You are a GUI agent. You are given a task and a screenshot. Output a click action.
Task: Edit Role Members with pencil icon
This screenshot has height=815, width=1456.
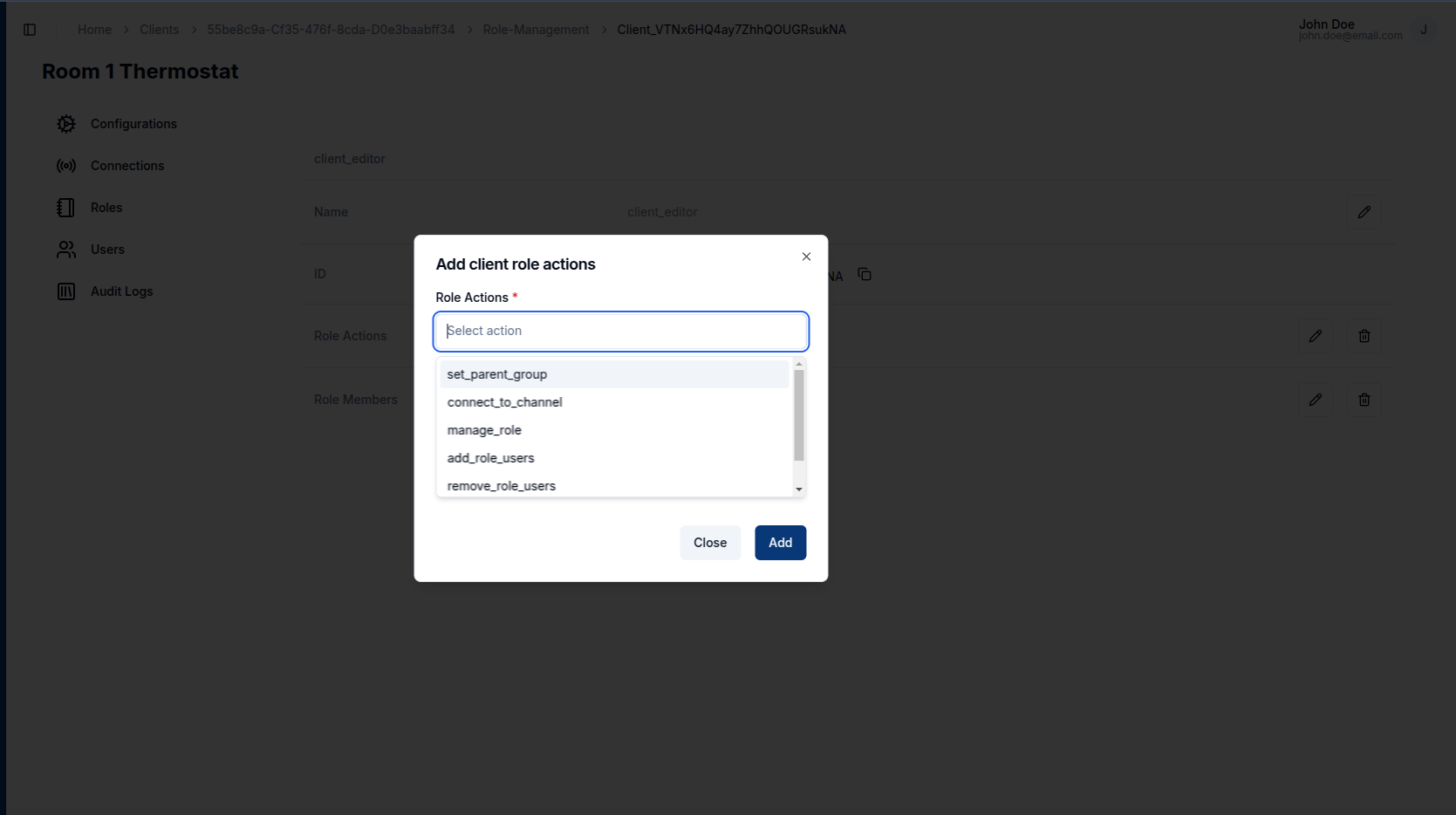coord(1316,400)
